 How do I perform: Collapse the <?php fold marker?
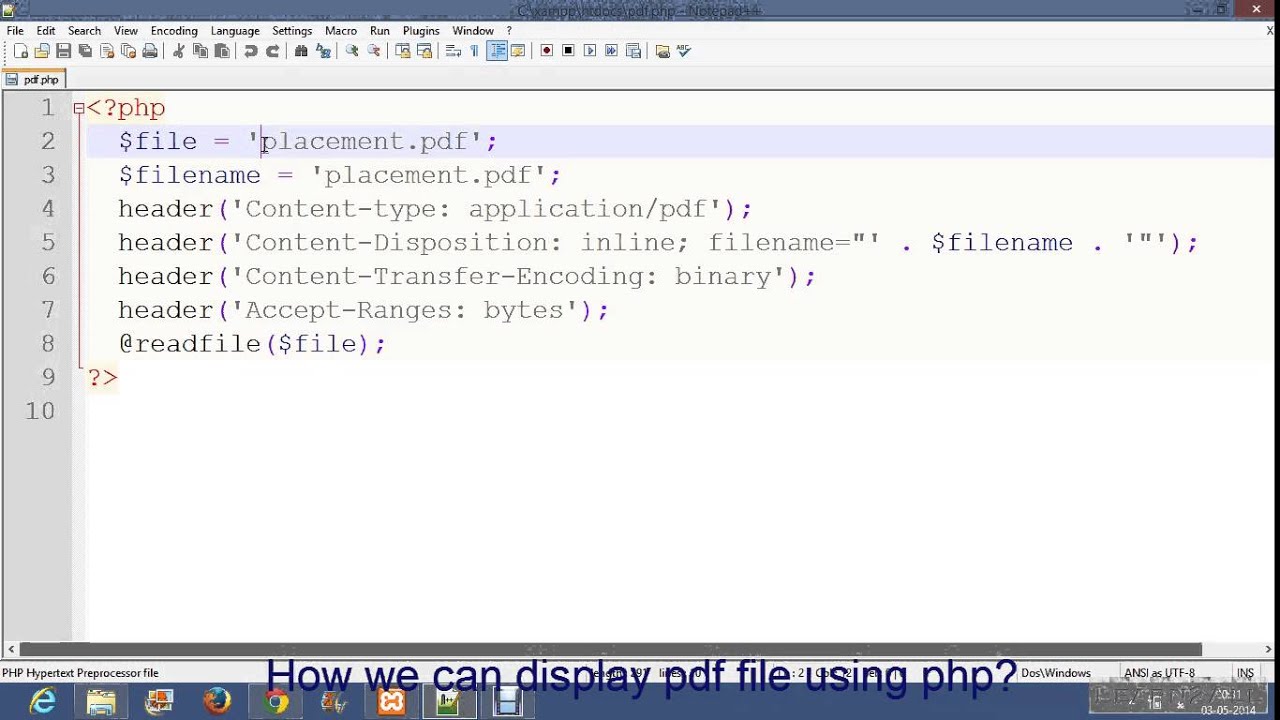pyautogui.click(x=78, y=108)
